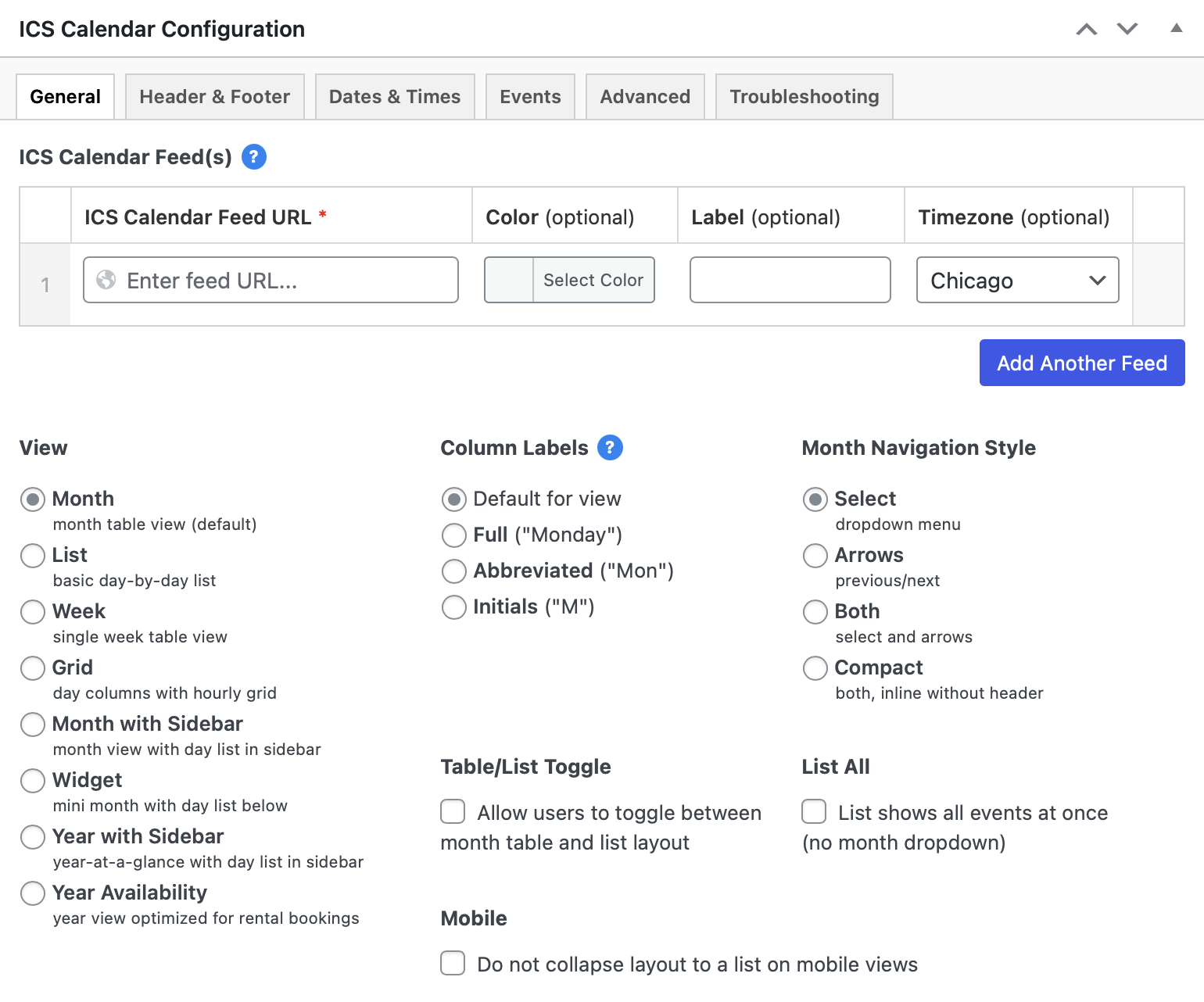Open the Chicago timezone dropdown

(x=1017, y=280)
